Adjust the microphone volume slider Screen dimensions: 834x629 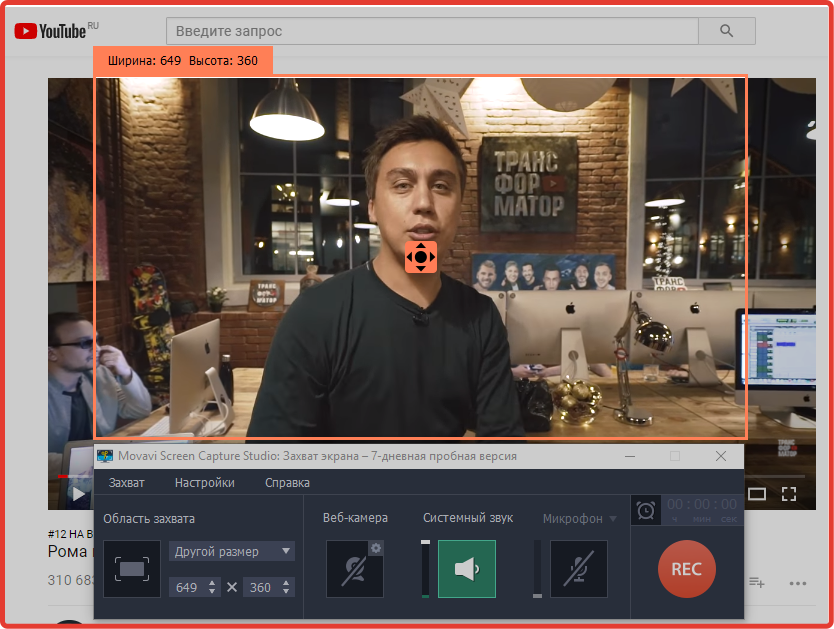[x=537, y=569]
